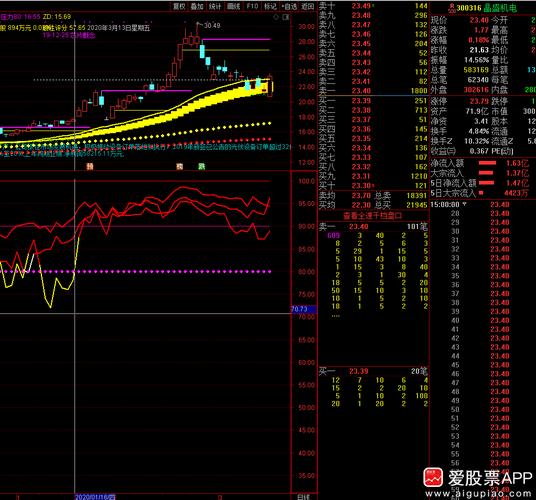Click the 300316 晶盛机电 stock title
Viewport: 536px width, 500px height.
pos(486,8)
